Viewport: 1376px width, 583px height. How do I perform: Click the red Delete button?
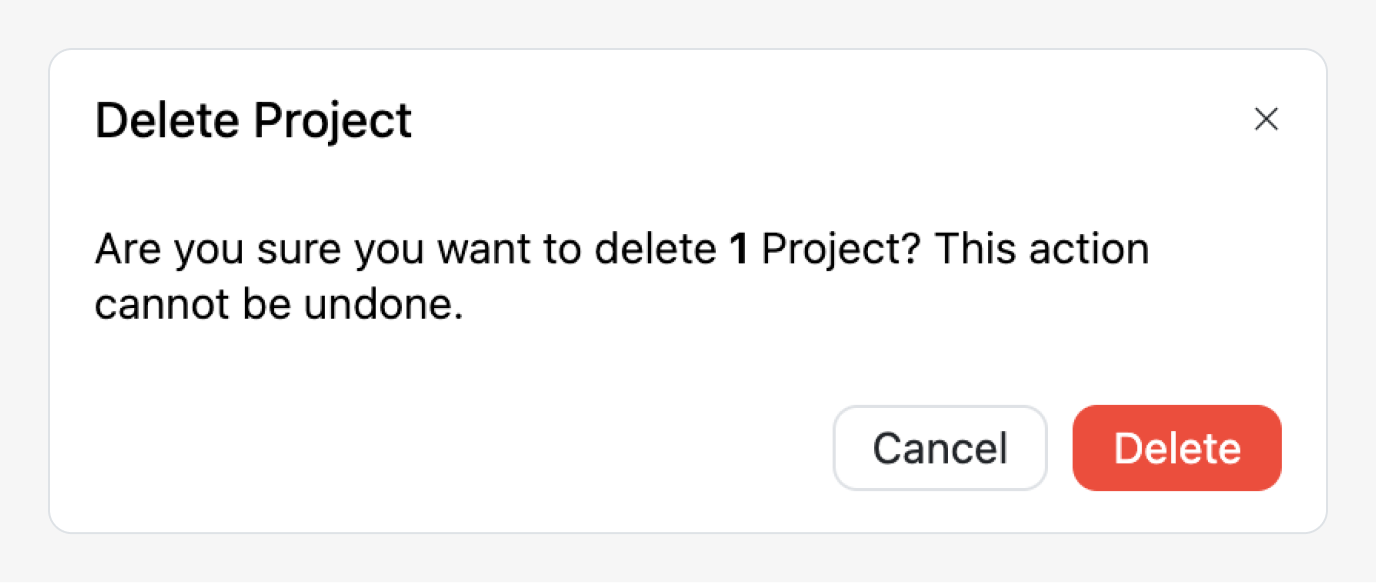point(1176,448)
